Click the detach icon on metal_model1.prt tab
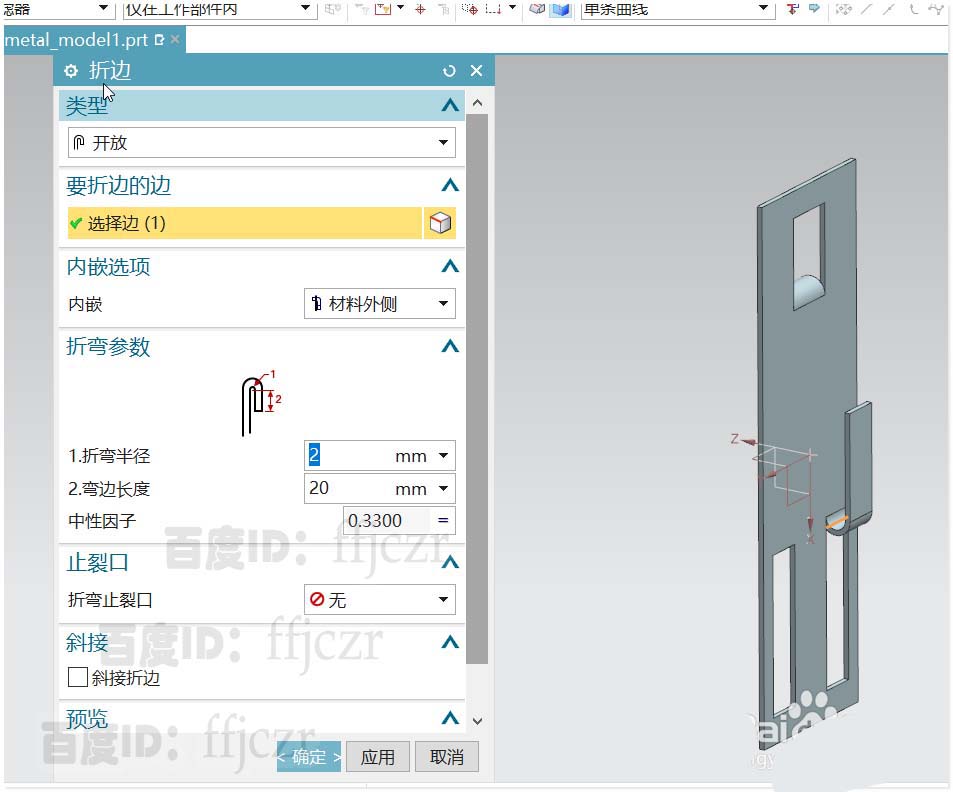 tap(160, 40)
